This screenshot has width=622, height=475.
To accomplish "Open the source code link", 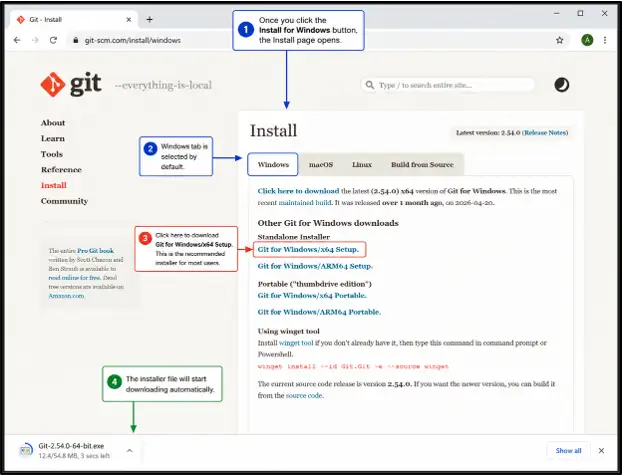I will pos(305,395).
